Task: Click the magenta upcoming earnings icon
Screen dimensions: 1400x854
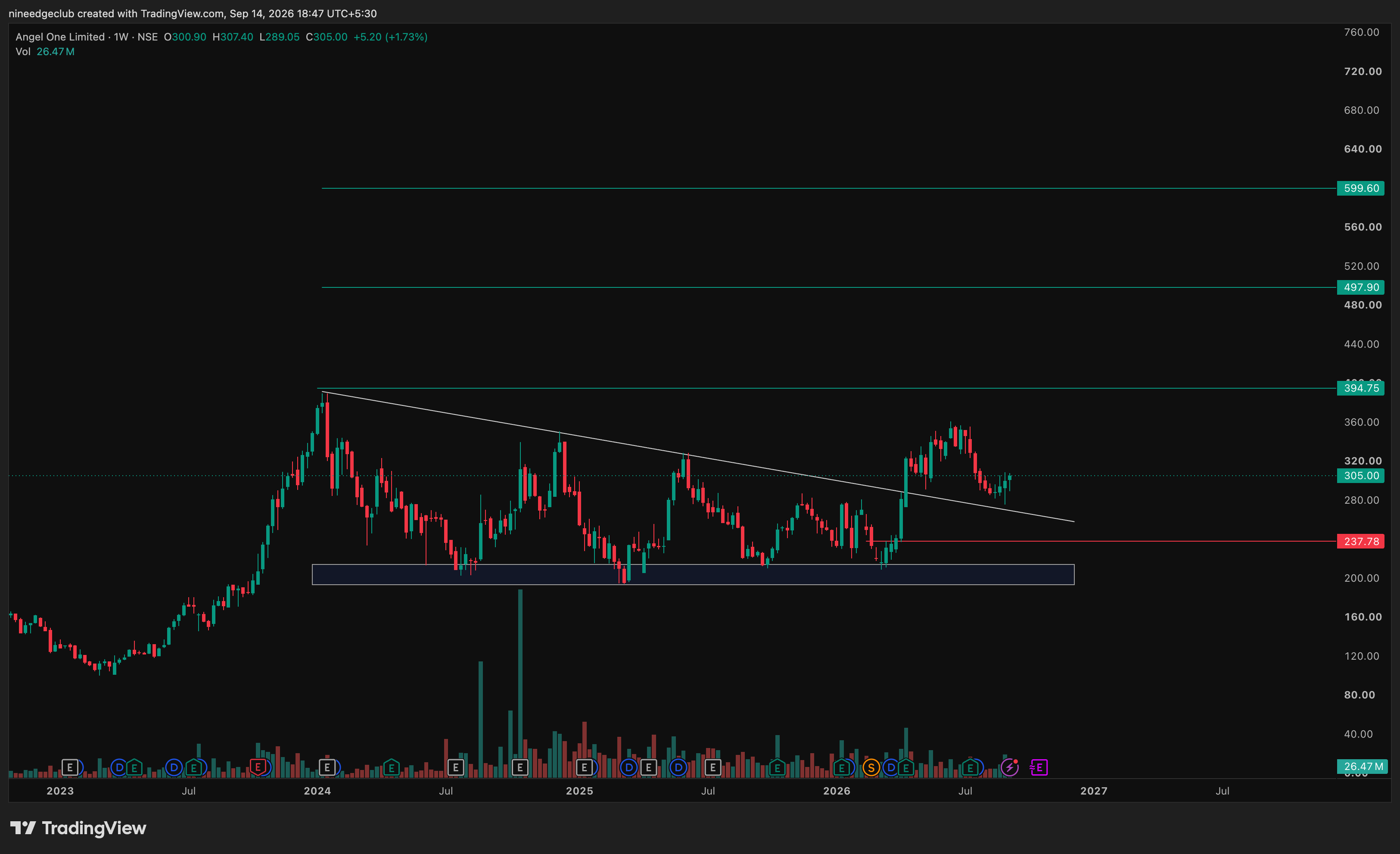Action: pos(1039,768)
